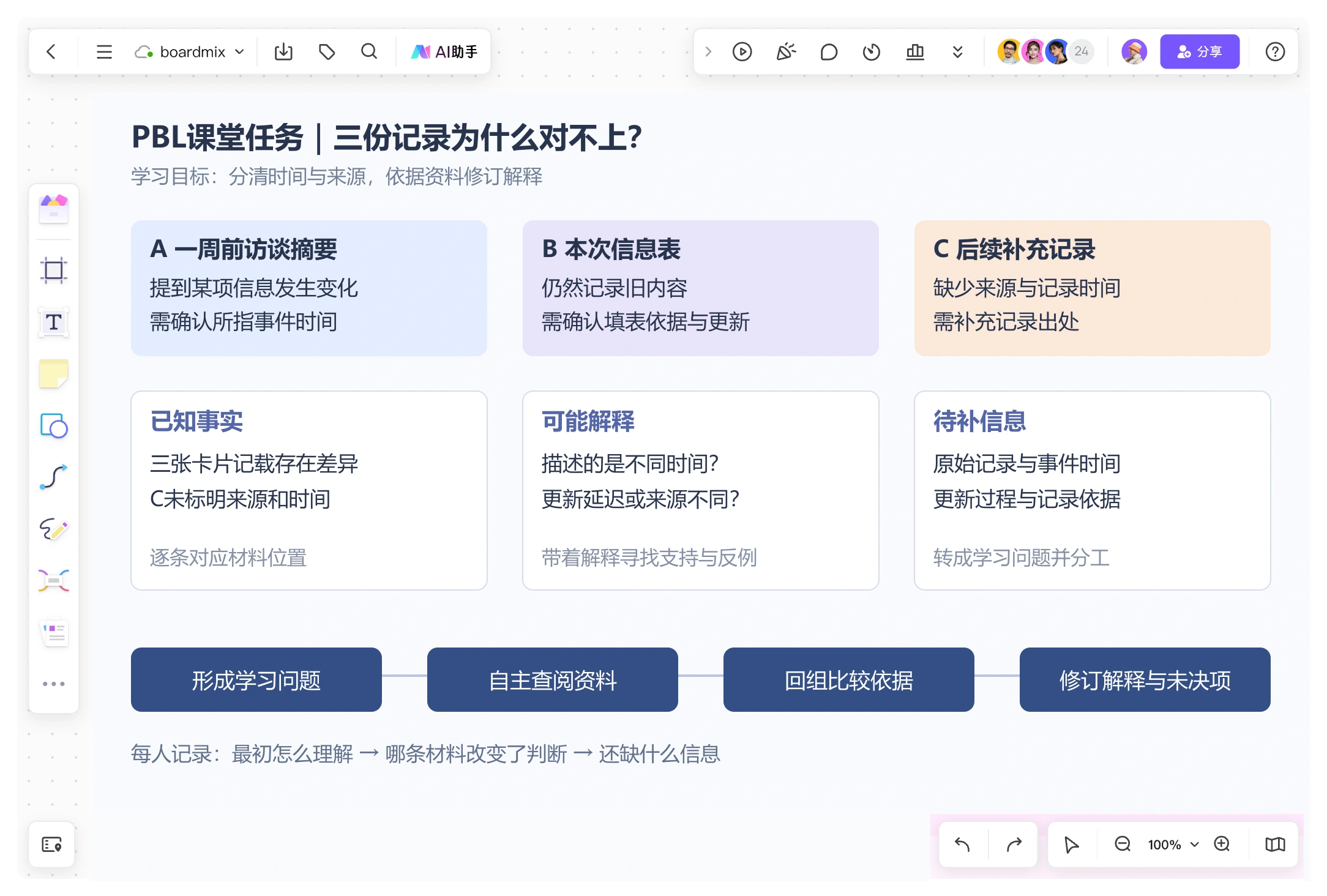This screenshot has height=896, width=1327.
Task: Redo the last action
Action: click(1014, 845)
